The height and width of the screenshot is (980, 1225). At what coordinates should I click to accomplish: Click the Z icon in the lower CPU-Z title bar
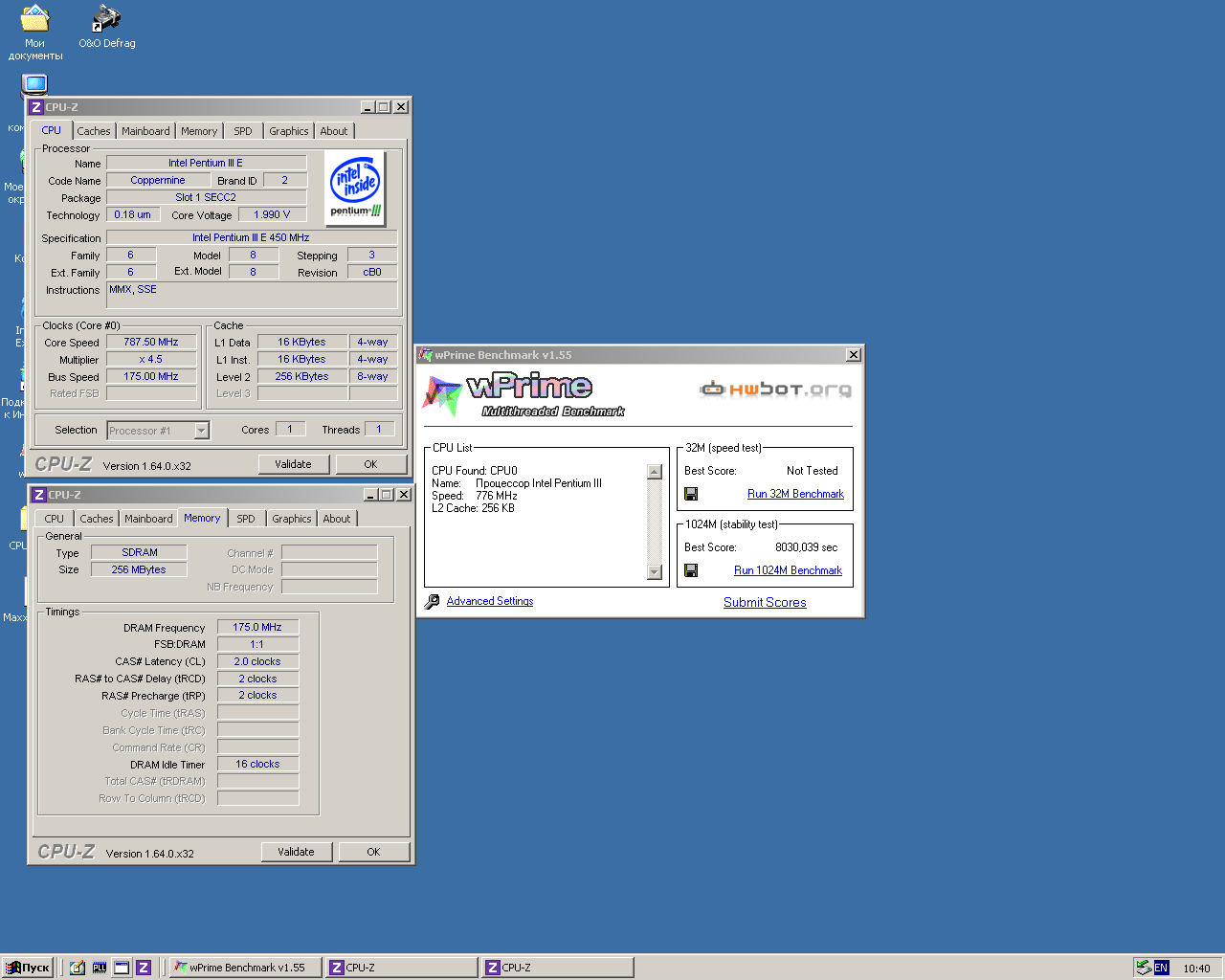tap(38, 495)
